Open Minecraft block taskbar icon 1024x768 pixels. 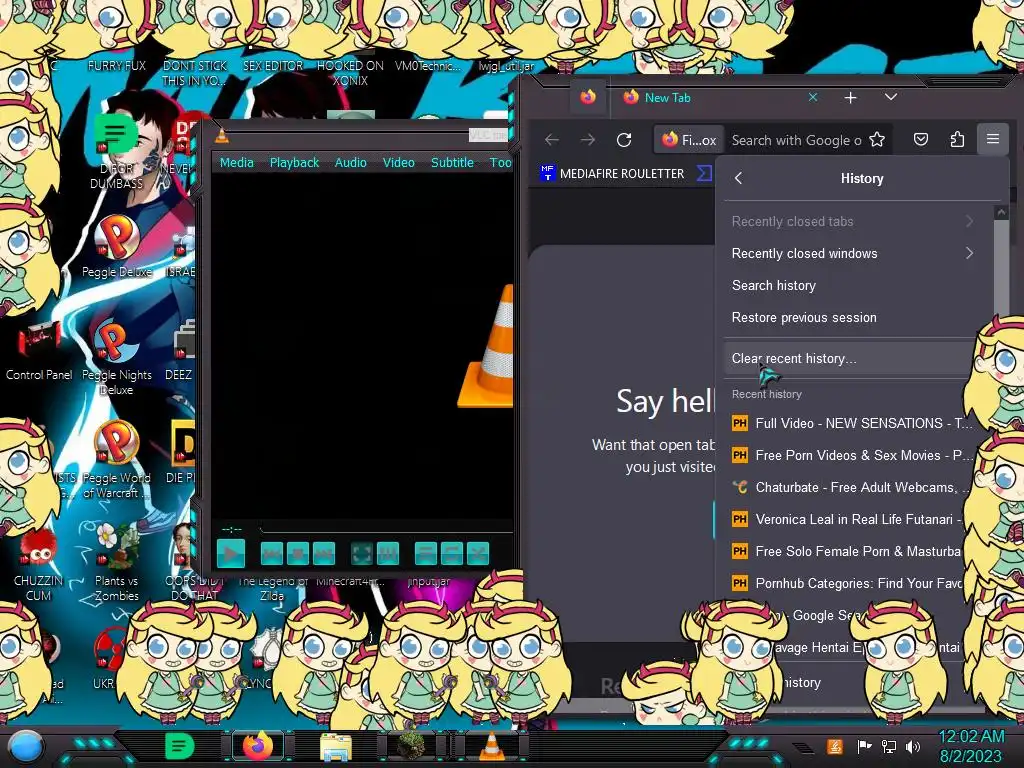coord(413,746)
